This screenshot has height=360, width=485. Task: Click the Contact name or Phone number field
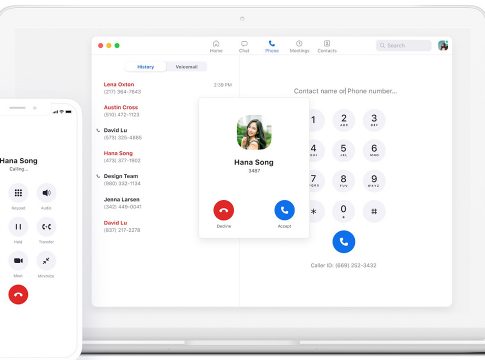click(345, 91)
